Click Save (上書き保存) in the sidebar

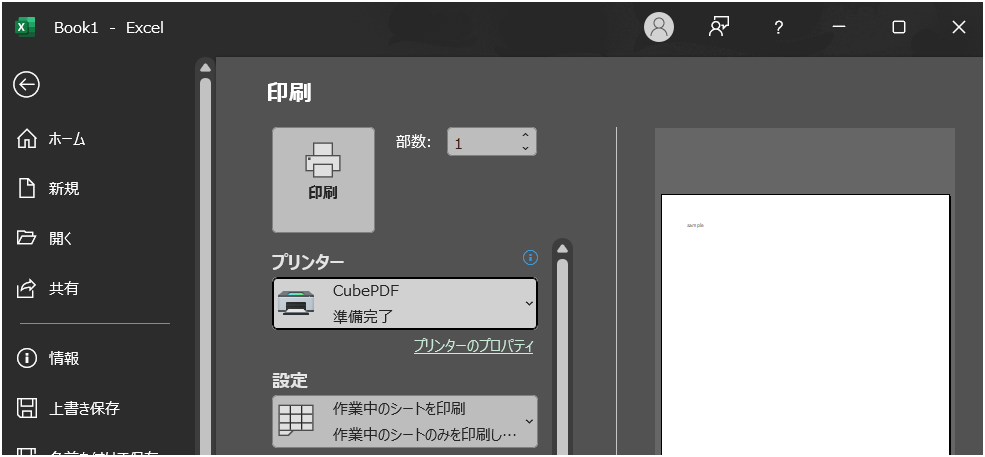pyautogui.click(x=84, y=408)
